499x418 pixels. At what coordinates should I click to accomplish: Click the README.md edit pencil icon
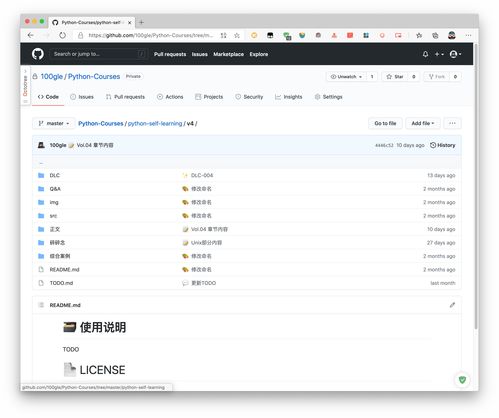[x=452, y=305]
